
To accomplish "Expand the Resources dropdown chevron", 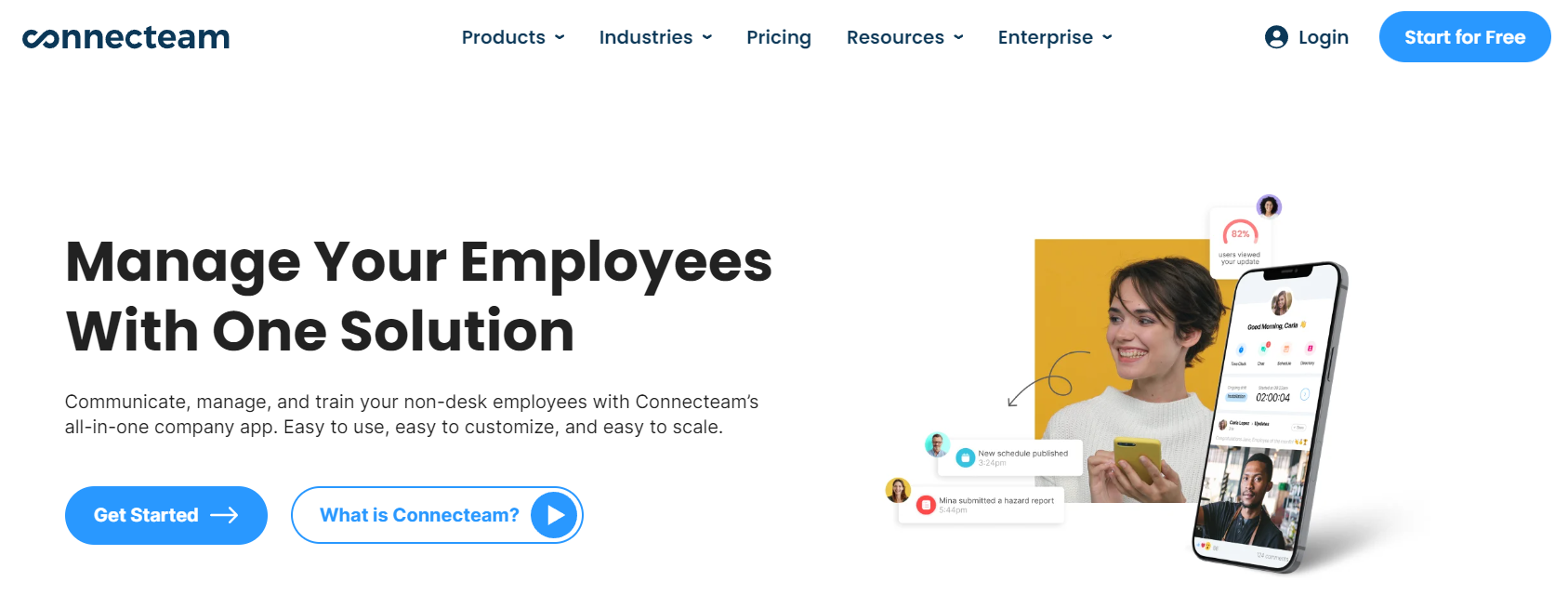I will pyautogui.click(x=958, y=37).
